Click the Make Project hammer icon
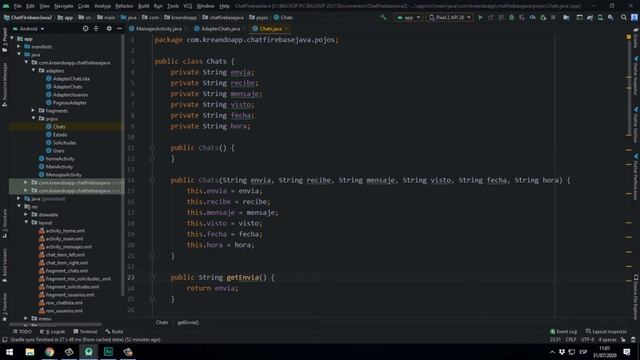Screen dimensions: 640x360 pyautogui.click(x=383, y=18)
